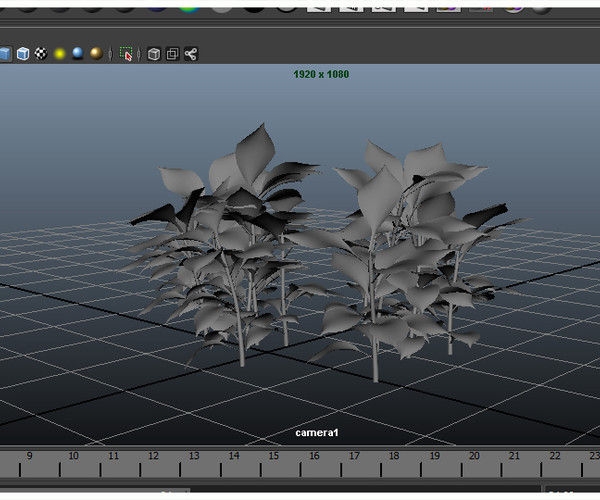
Task: Enable smooth shade all blue cube icon
Action: point(4,53)
